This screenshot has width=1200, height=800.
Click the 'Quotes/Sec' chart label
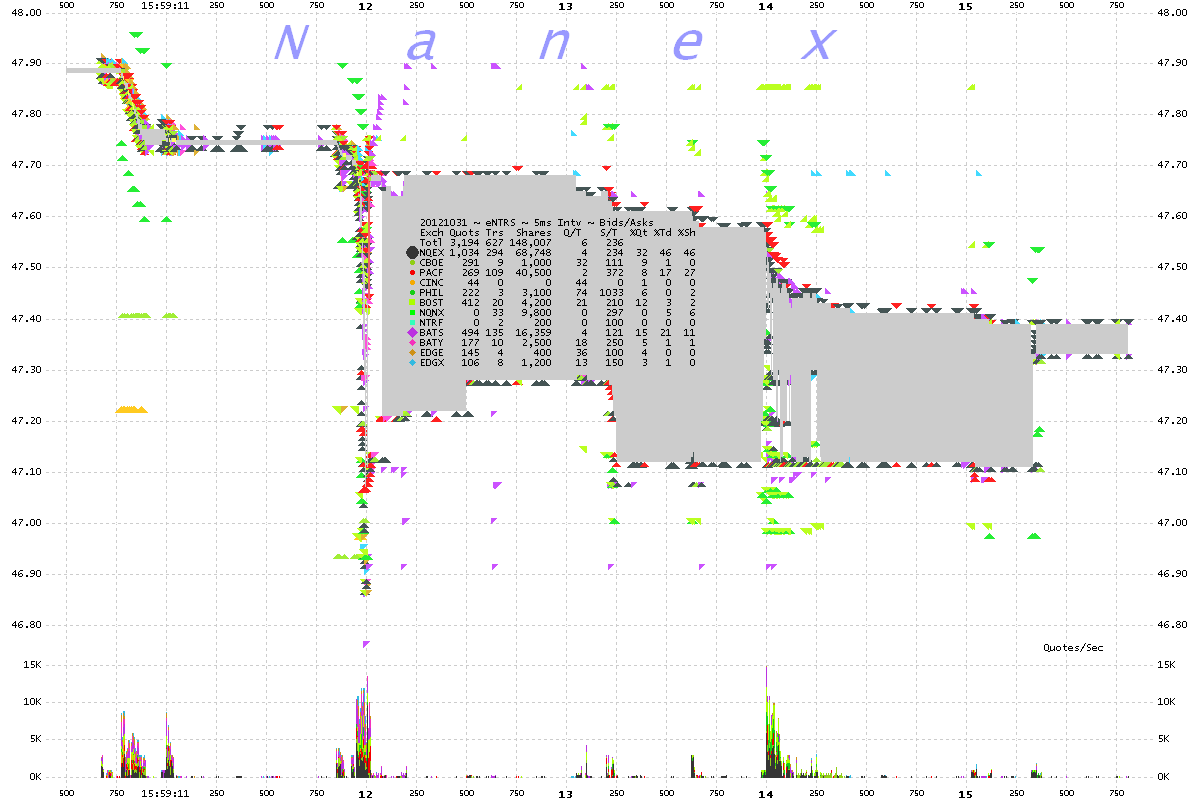[x=1074, y=648]
